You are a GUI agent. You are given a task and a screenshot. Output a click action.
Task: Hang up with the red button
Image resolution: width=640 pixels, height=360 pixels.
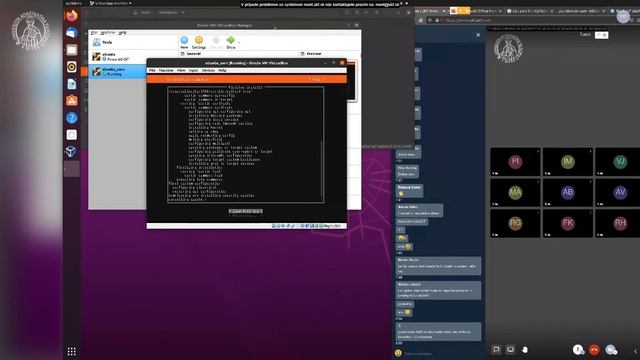point(594,349)
